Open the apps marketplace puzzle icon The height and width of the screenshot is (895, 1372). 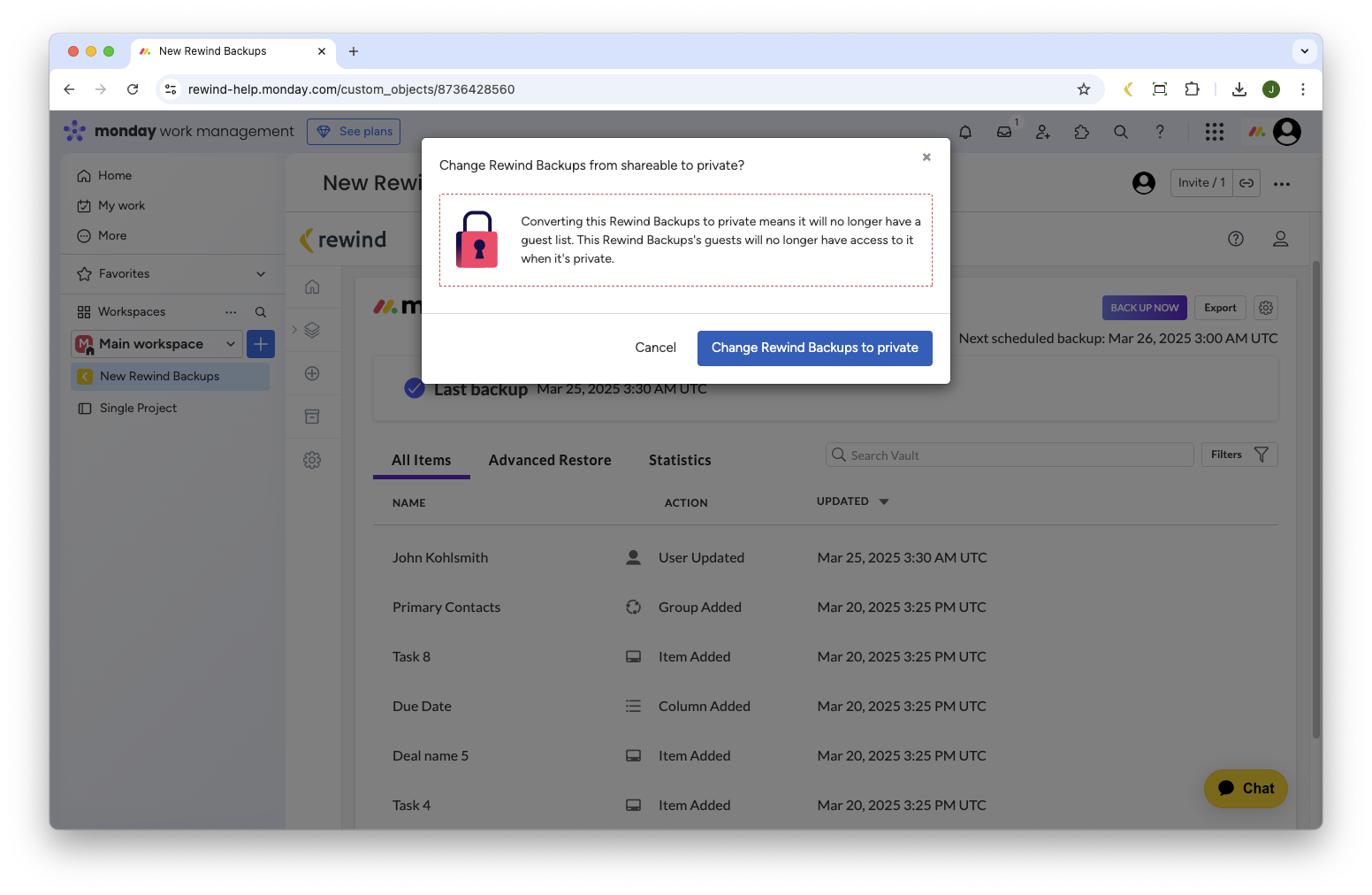coord(1081,132)
